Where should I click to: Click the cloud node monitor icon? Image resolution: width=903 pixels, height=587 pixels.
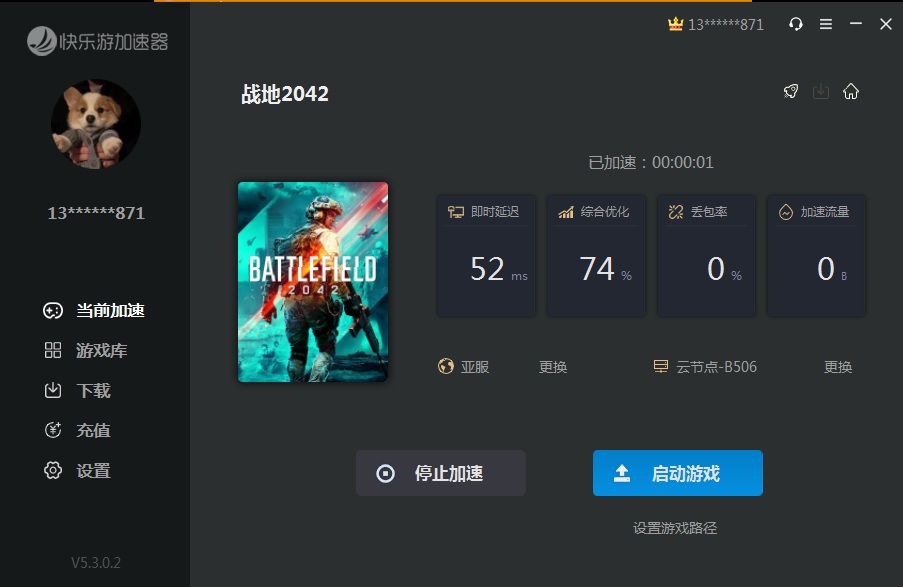click(660, 367)
